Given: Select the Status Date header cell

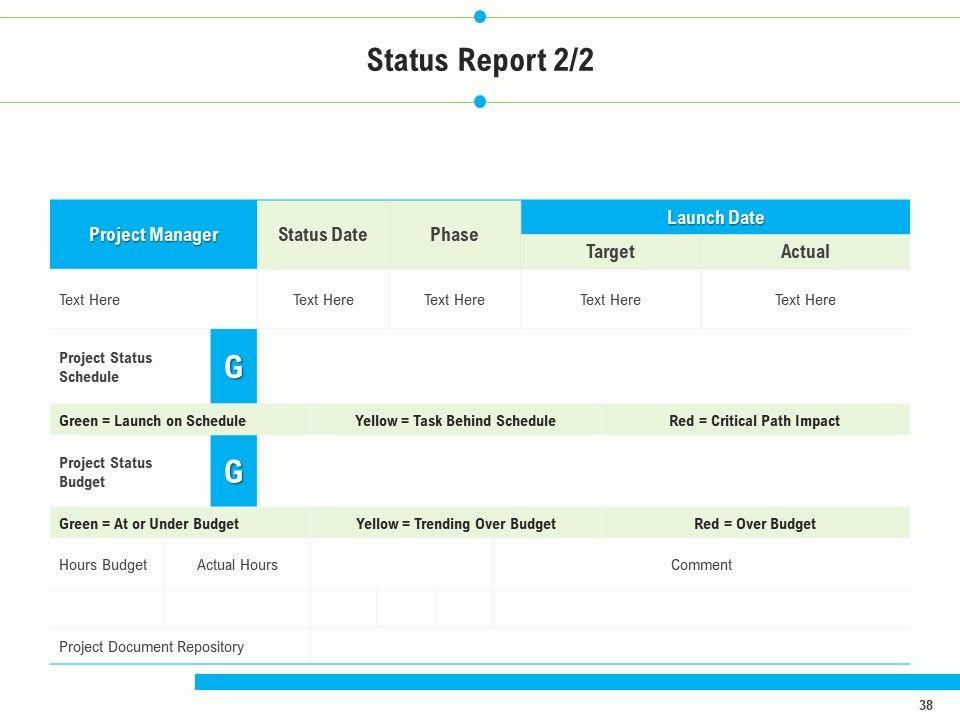Looking at the screenshot, I should pyautogui.click(x=322, y=235).
